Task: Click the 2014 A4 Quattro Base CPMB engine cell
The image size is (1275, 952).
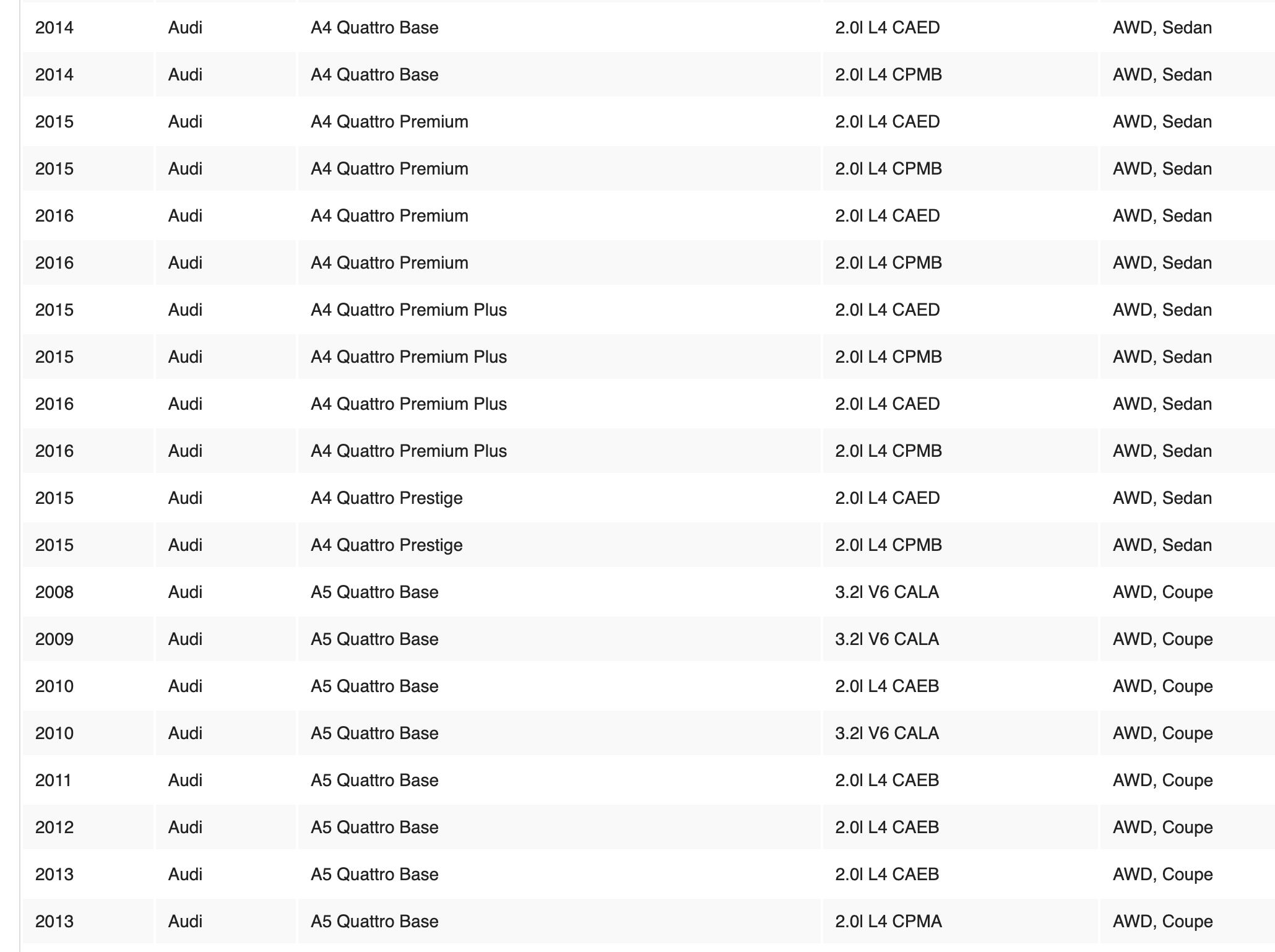Action: pyautogui.click(x=888, y=75)
